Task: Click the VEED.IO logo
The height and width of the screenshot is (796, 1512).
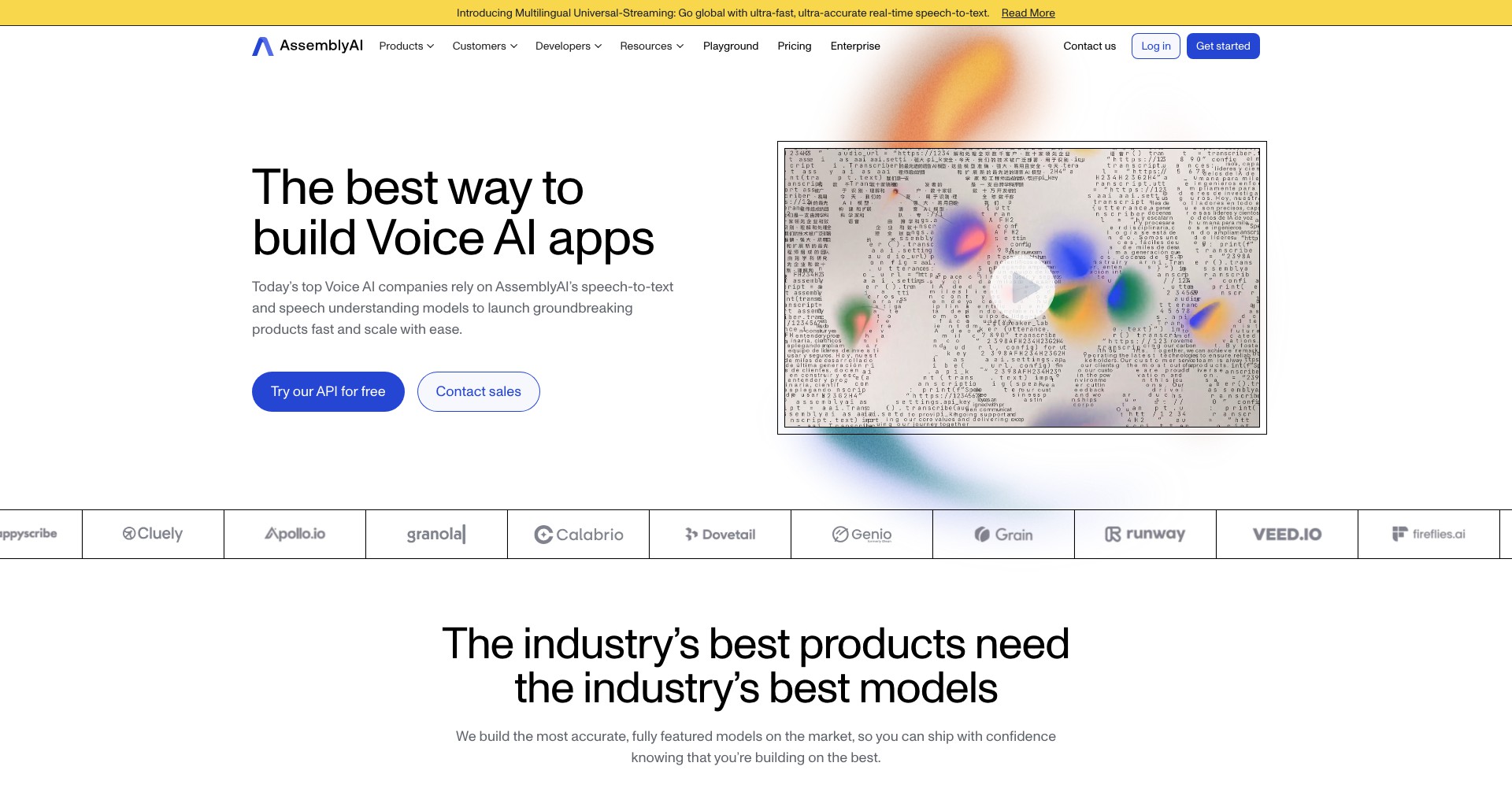Action: click(x=1287, y=534)
